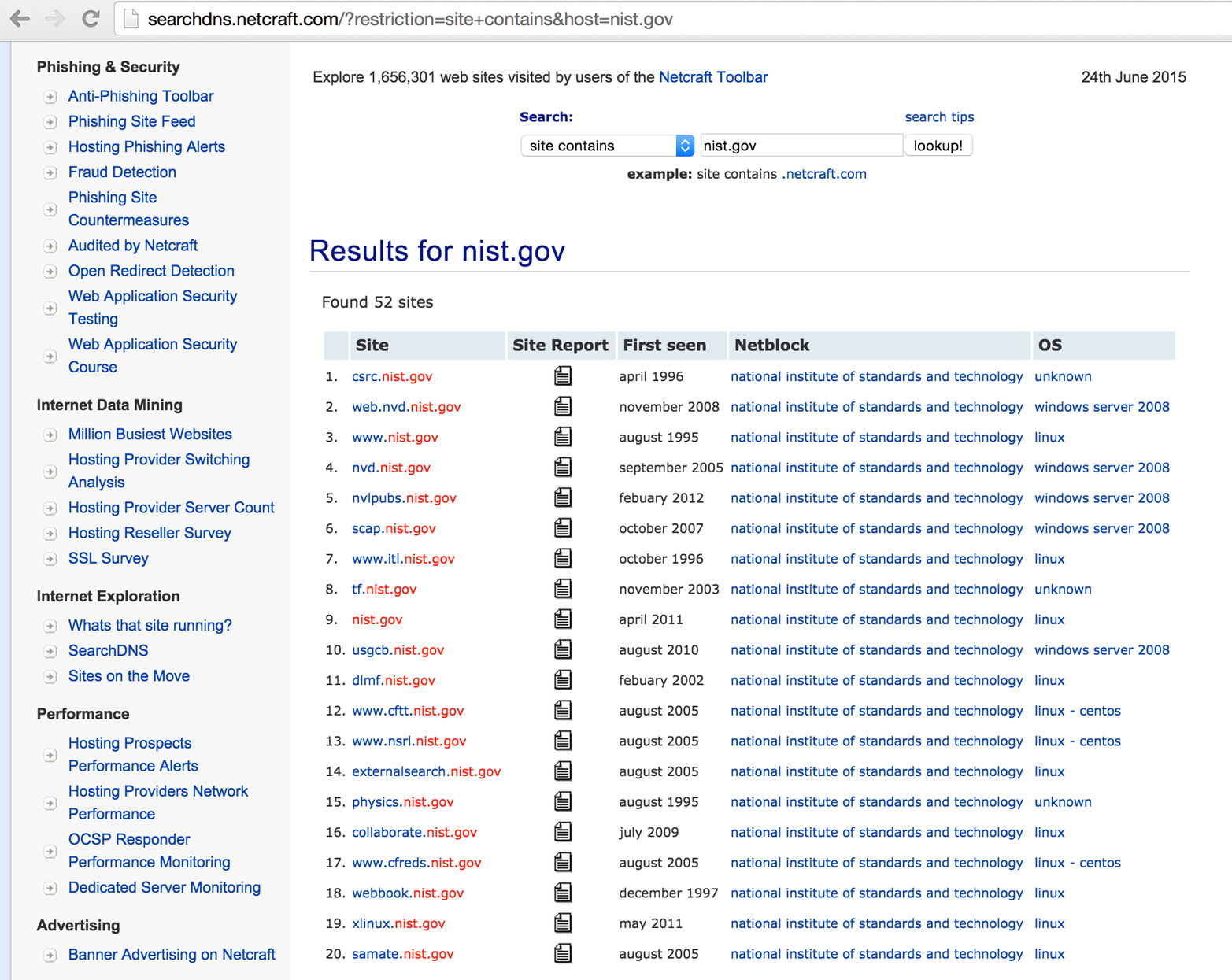The height and width of the screenshot is (980, 1232).
Task: Click the arrow icon beside SSL Survey
Action: point(50,559)
